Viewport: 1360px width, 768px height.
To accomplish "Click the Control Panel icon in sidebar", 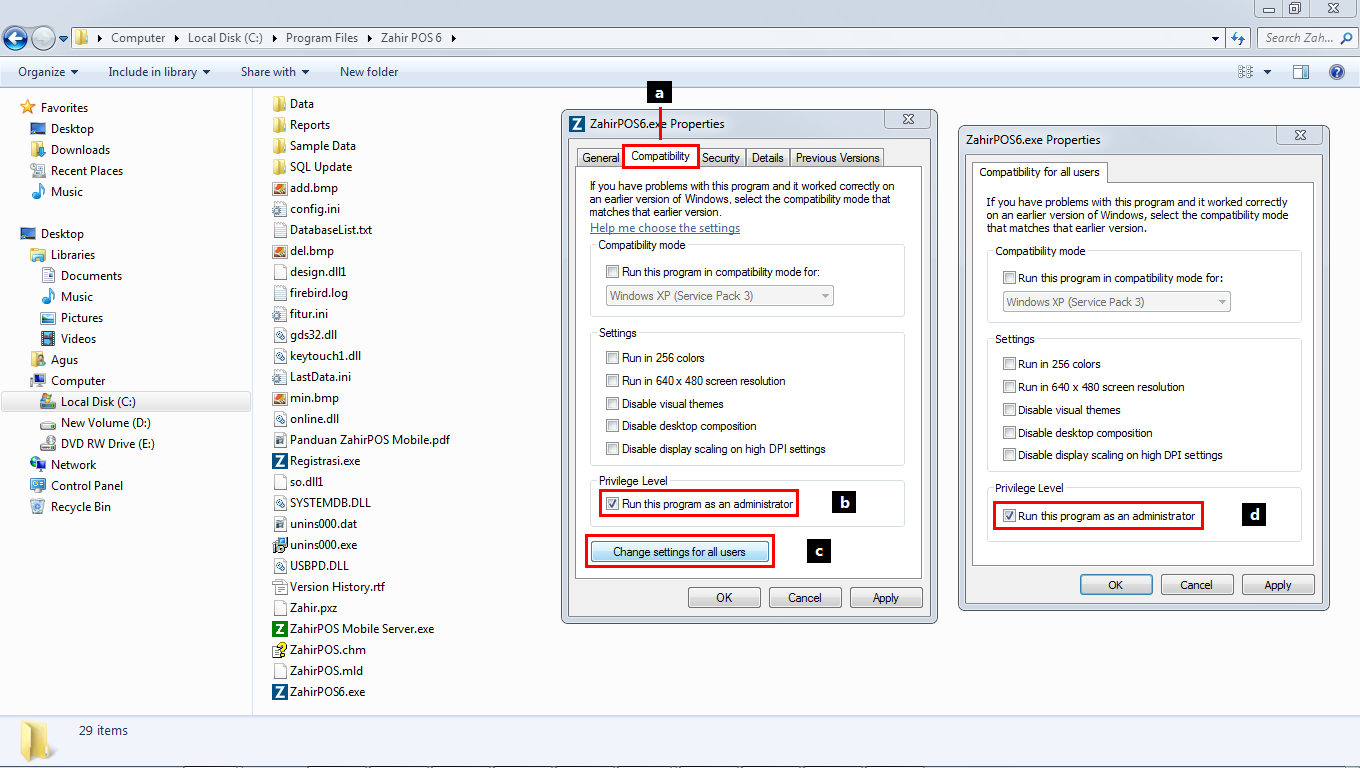I will coord(38,485).
